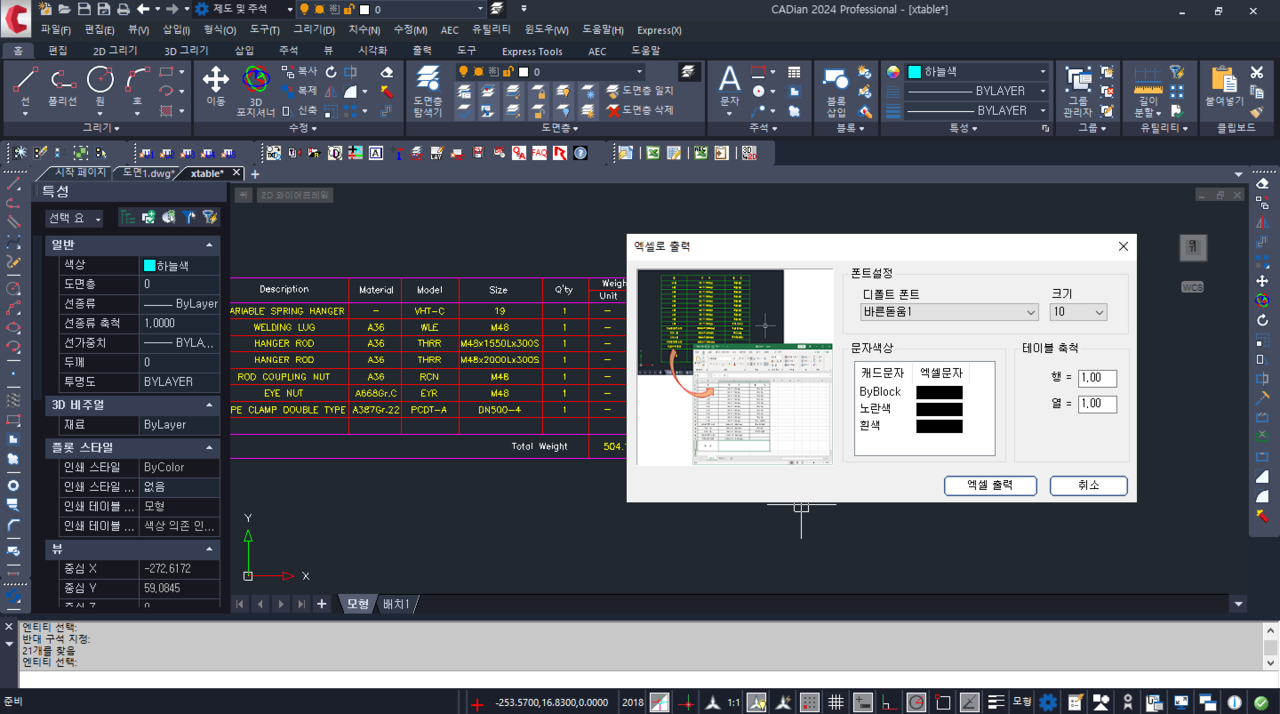Click the ByBlock black Excel text color swatch
The image size is (1280, 714).
point(939,392)
